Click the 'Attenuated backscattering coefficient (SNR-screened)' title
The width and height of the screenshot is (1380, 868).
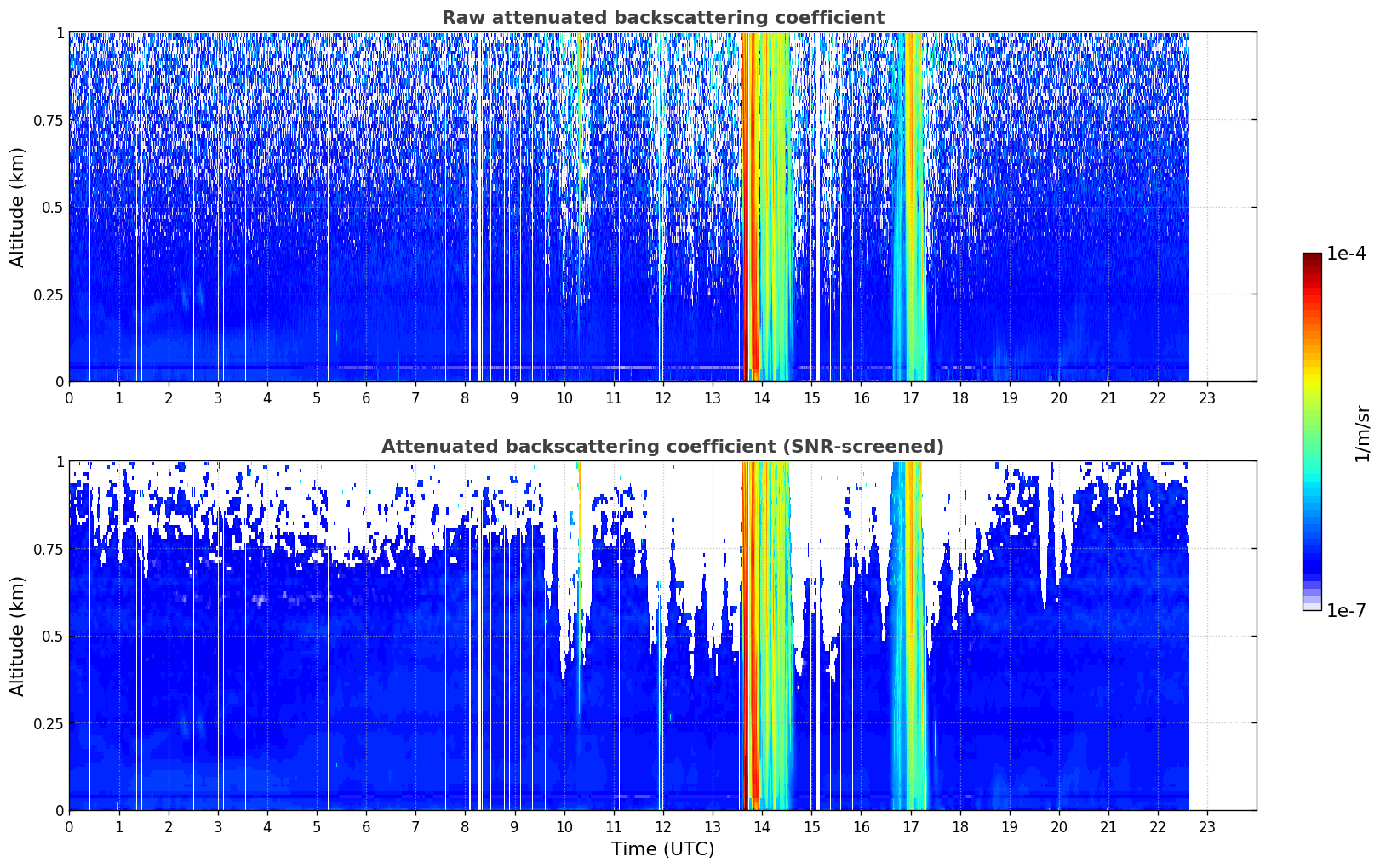(662, 447)
